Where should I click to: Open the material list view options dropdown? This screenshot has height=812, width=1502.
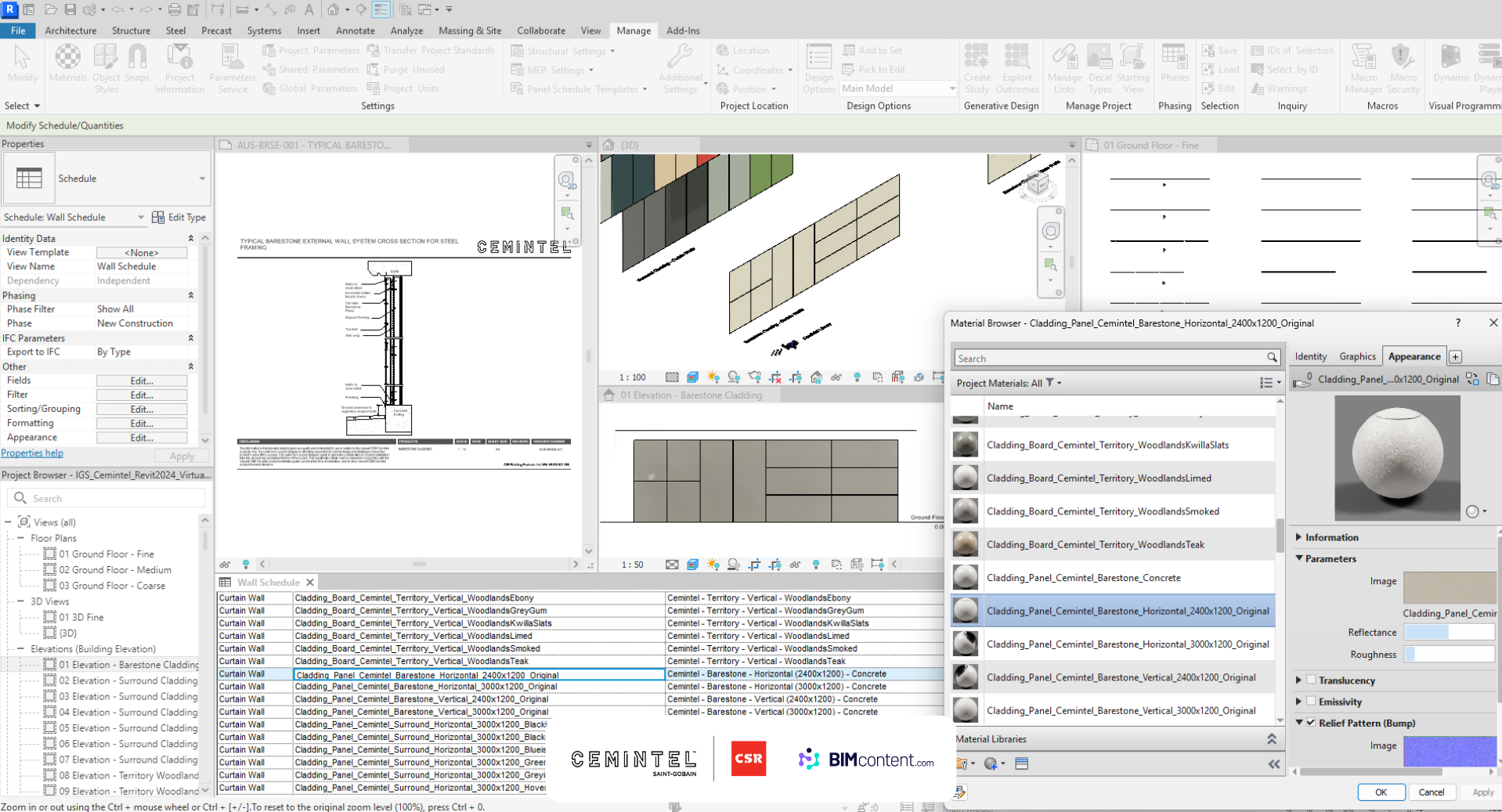click(x=1270, y=383)
